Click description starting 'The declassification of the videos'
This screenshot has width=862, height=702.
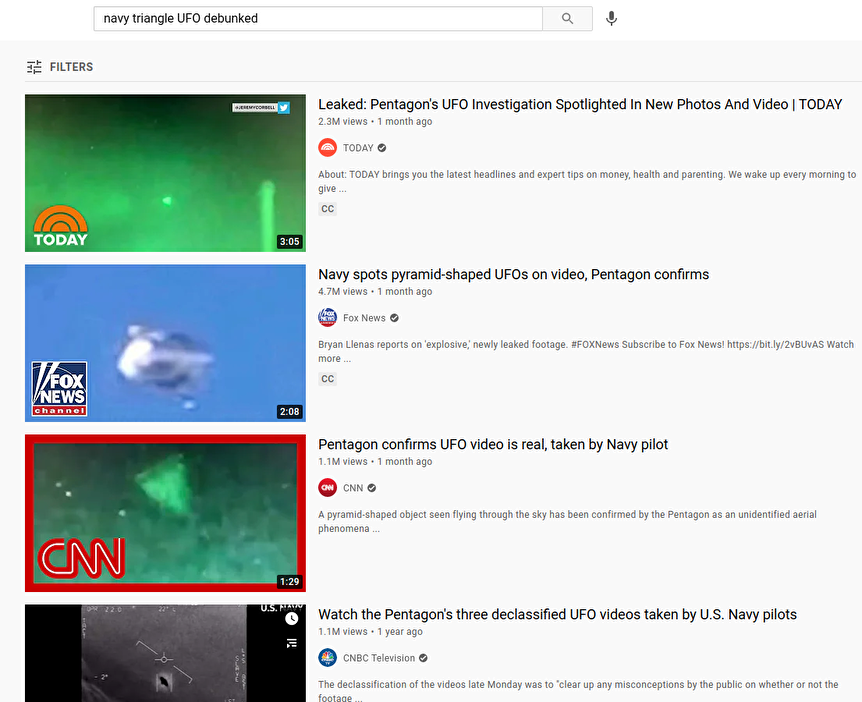578,690
